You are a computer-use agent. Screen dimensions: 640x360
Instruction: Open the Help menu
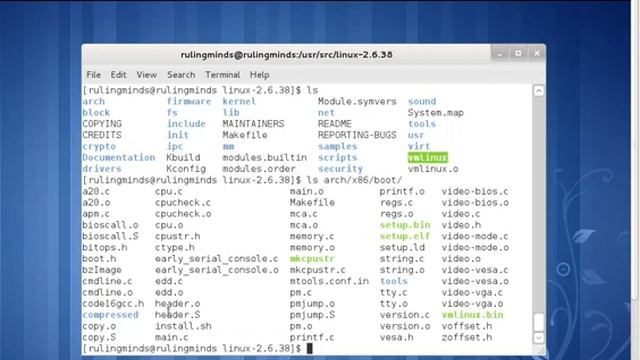pos(259,75)
